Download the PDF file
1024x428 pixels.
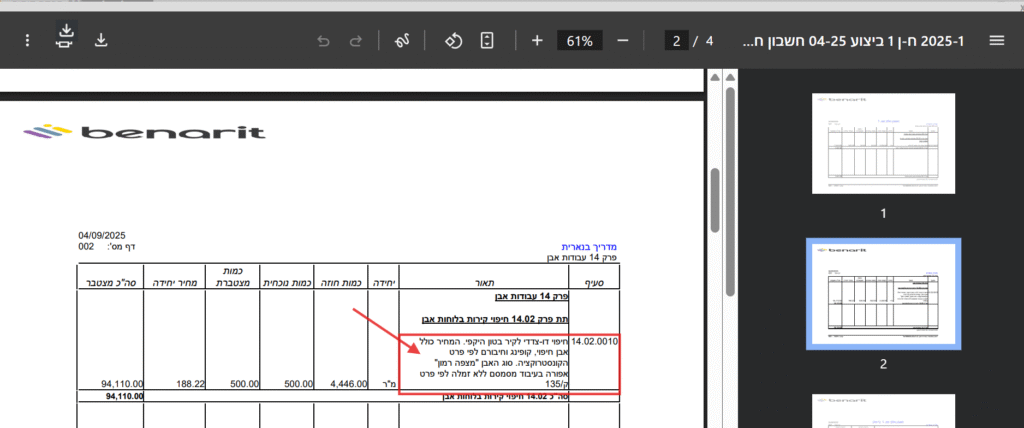click(x=101, y=41)
